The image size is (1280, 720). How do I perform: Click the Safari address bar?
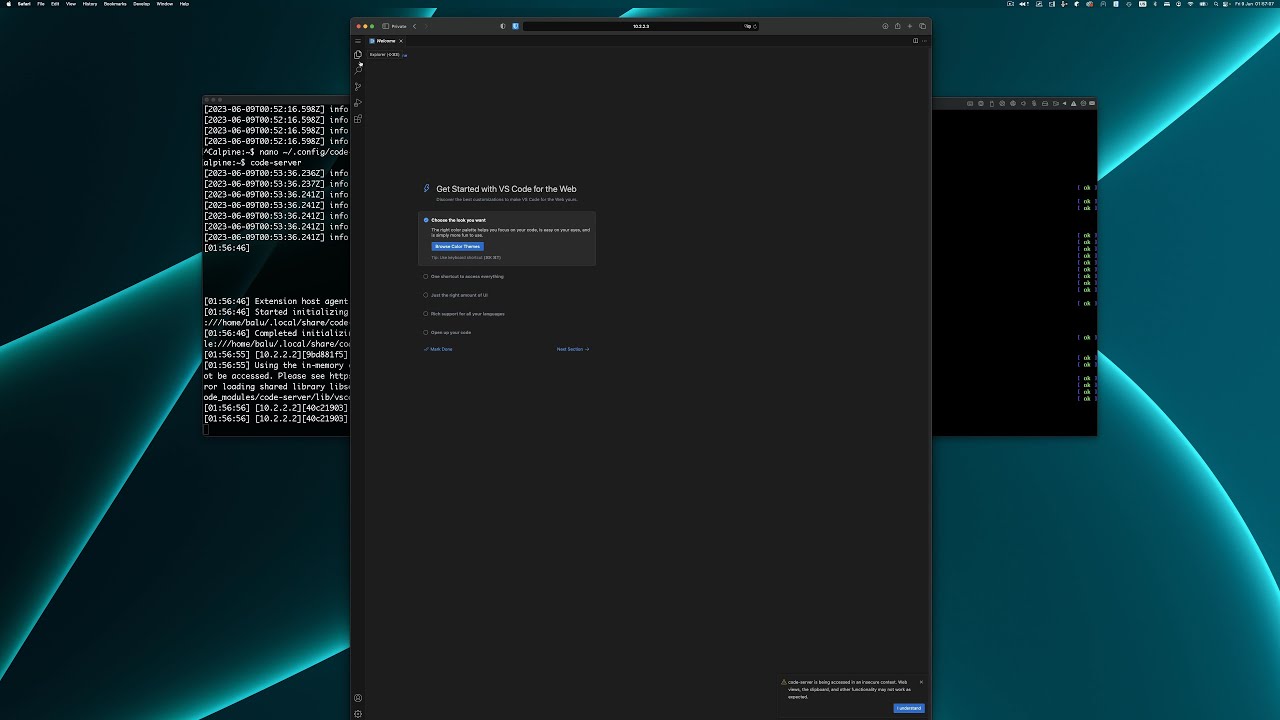click(641, 26)
